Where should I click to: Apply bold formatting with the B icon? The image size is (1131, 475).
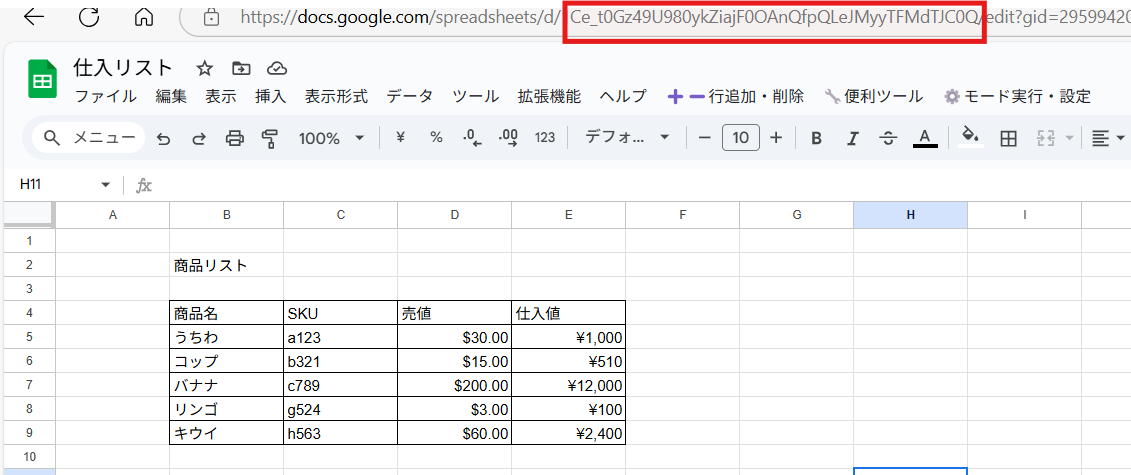coord(816,139)
